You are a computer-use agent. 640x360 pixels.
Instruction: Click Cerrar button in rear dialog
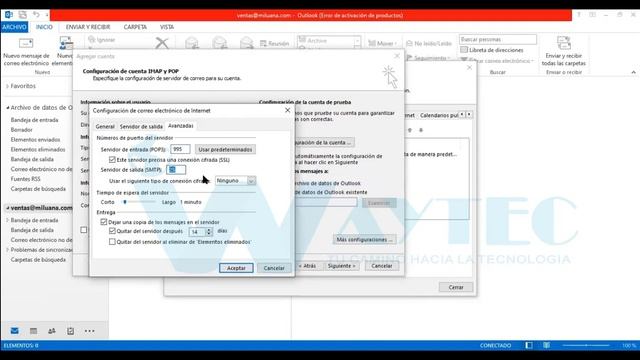456,287
